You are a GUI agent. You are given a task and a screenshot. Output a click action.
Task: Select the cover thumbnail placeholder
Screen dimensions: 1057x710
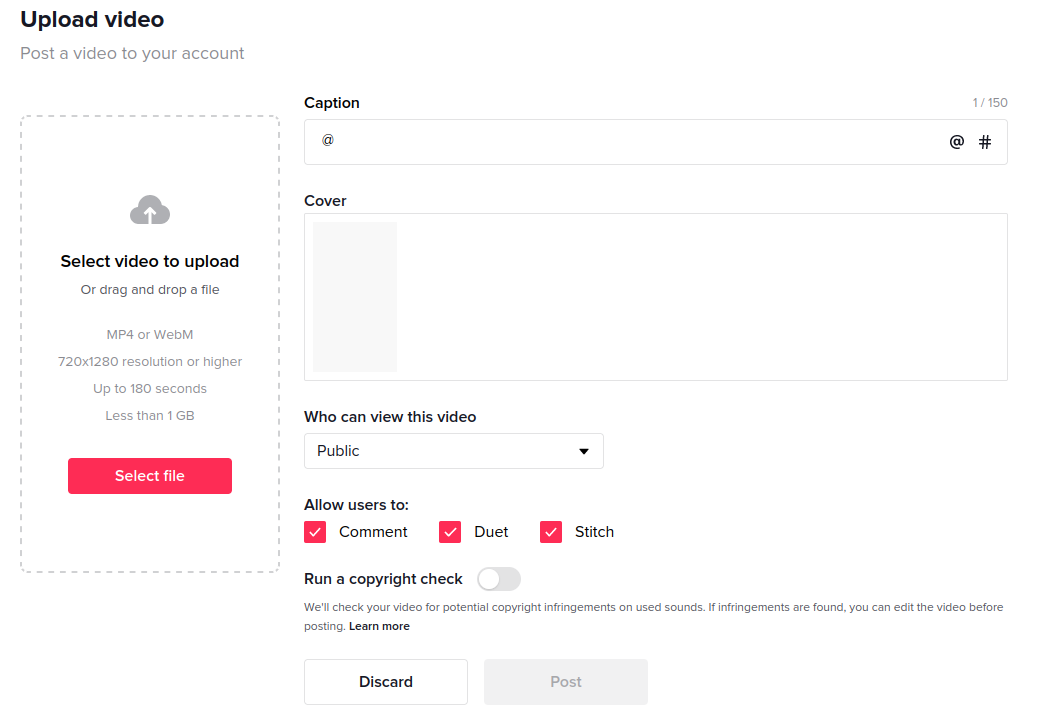coord(355,297)
